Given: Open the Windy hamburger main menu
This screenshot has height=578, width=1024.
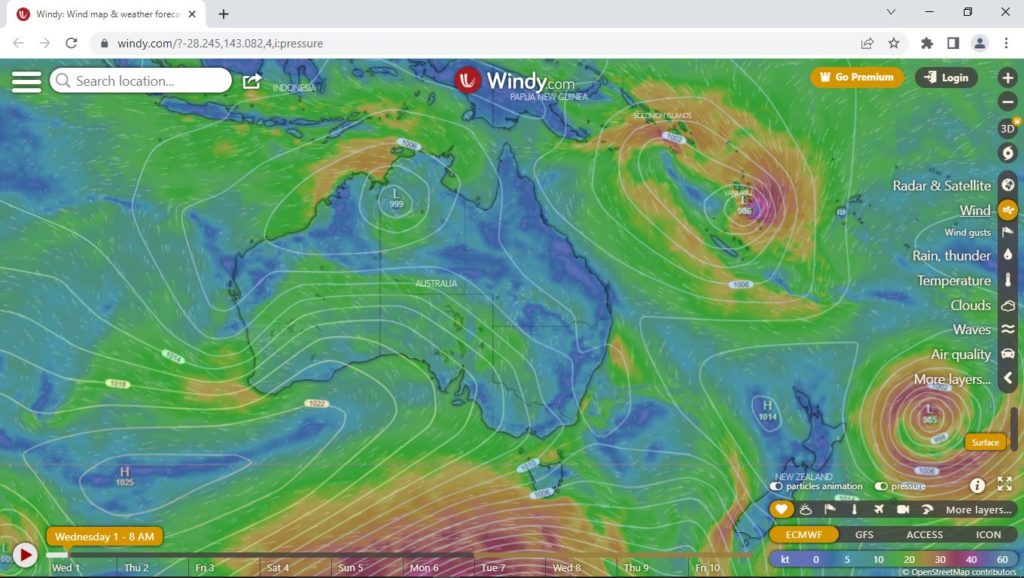Looking at the screenshot, I should pyautogui.click(x=26, y=82).
